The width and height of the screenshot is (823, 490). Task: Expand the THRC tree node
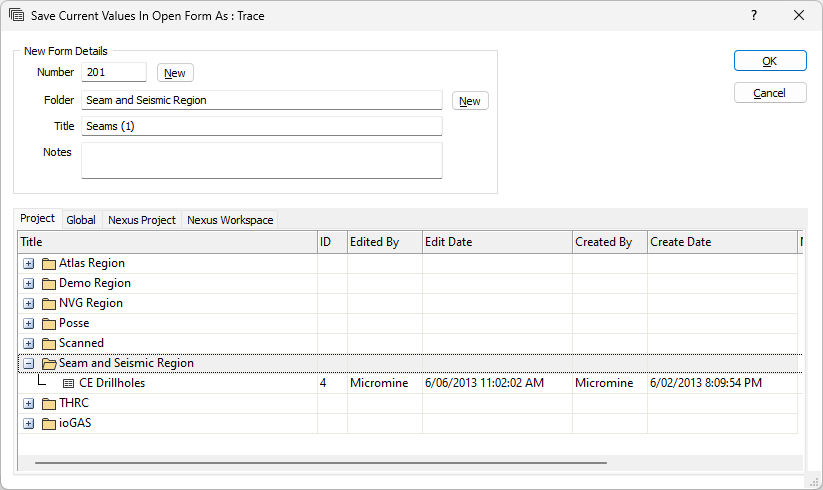(29, 404)
